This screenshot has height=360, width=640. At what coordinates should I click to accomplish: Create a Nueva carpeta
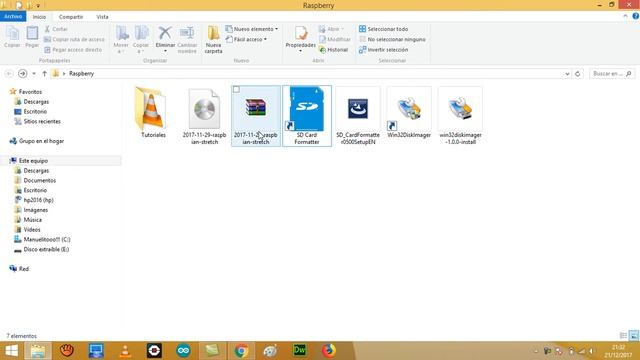point(213,39)
